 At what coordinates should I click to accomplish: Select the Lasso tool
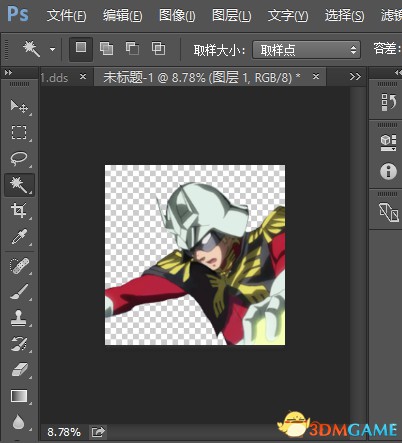pyautogui.click(x=19, y=158)
